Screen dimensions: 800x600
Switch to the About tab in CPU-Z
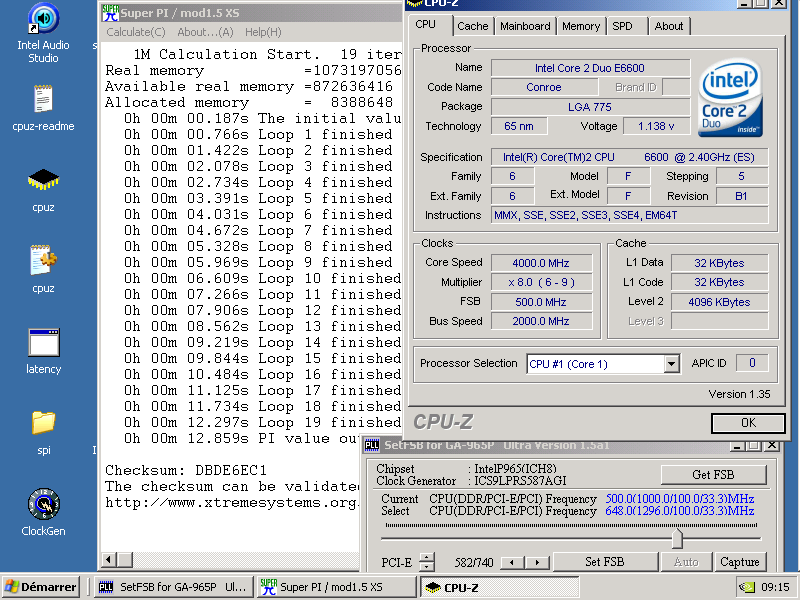[x=668, y=26]
